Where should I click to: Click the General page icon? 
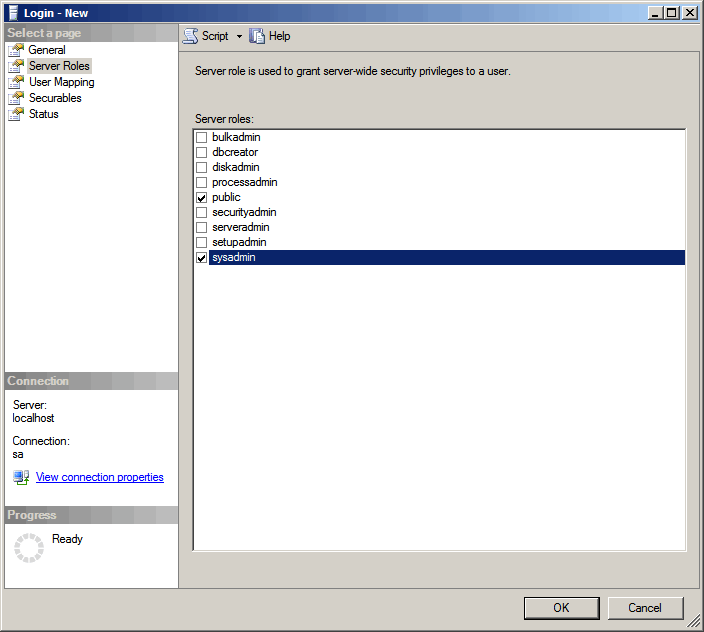[16, 50]
